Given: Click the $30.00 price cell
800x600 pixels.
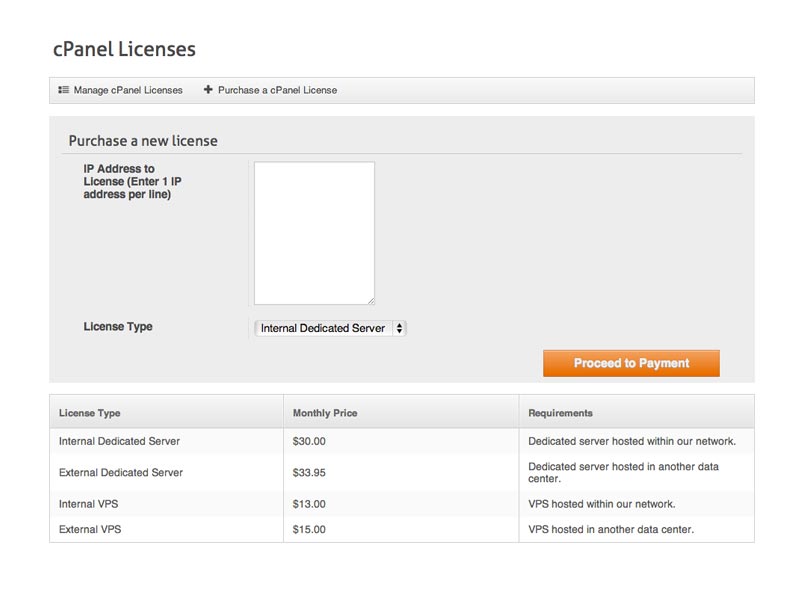Looking at the screenshot, I should 401,441.
